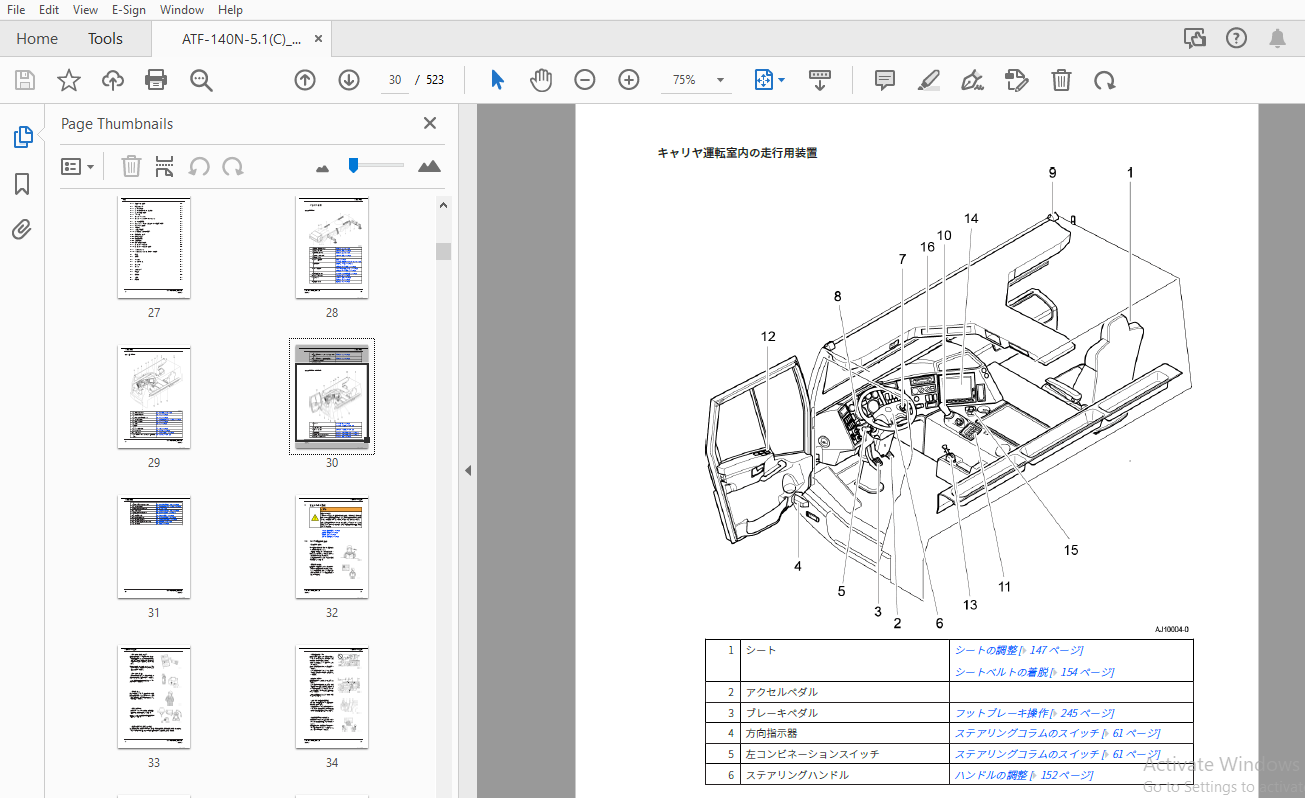Activate the hand pan tool
Image resolution: width=1305 pixels, height=798 pixels.
(x=541, y=80)
